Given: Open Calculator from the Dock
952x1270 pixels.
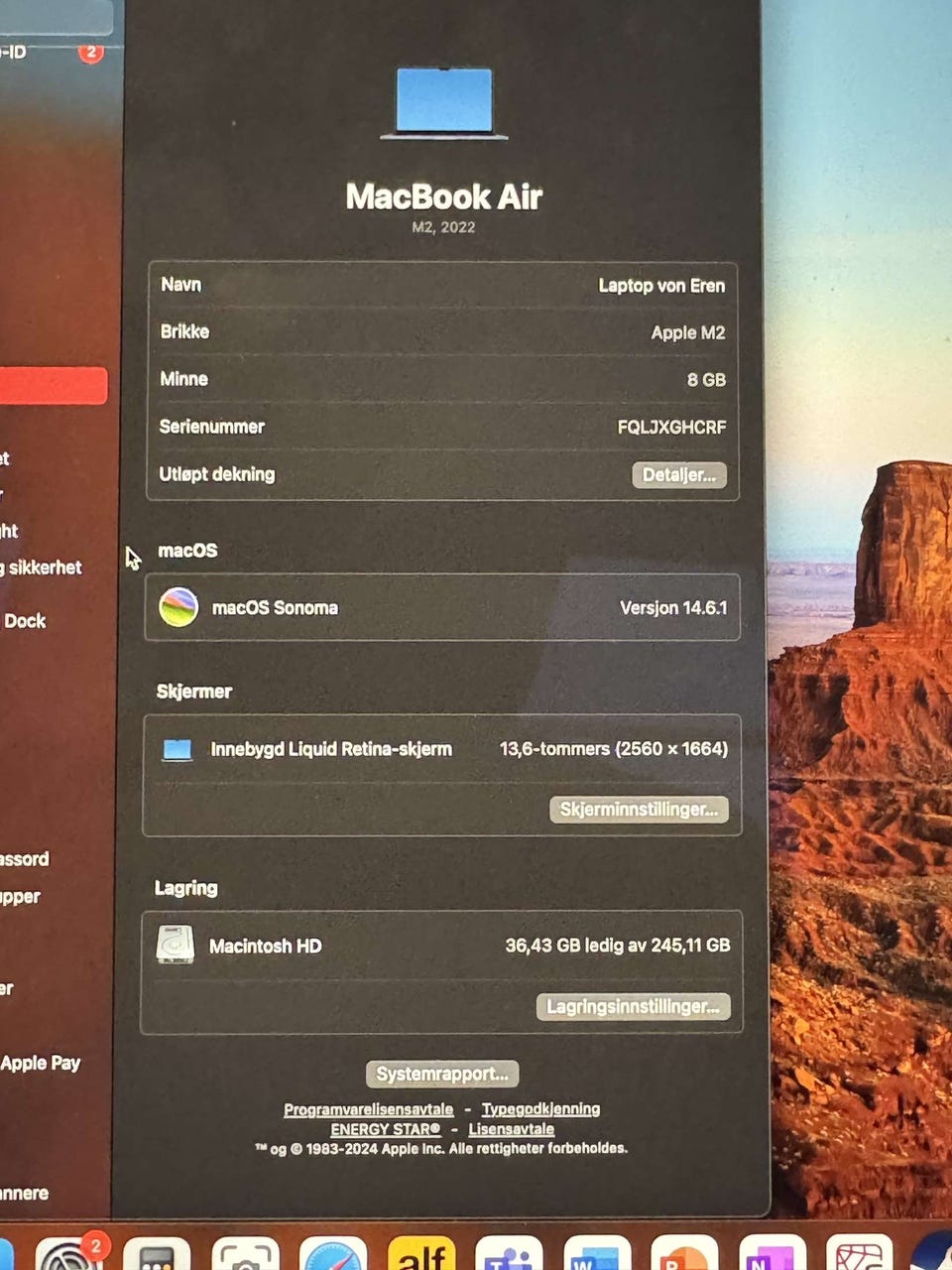Looking at the screenshot, I should point(157,1254).
